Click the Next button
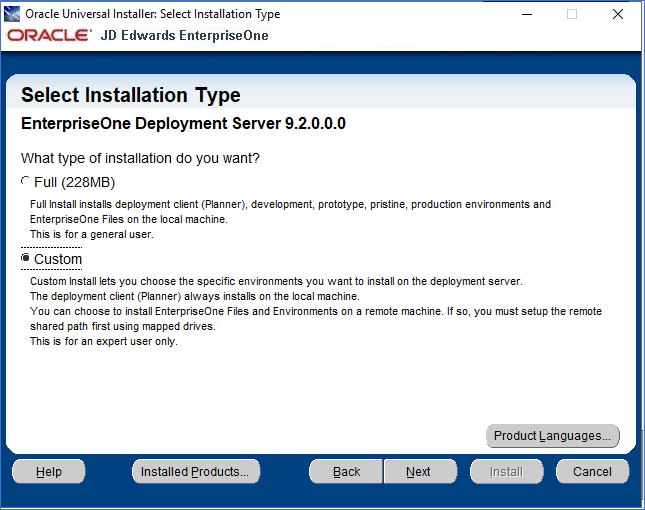Image resolution: width=645 pixels, height=510 pixels. click(x=420, y=471)
